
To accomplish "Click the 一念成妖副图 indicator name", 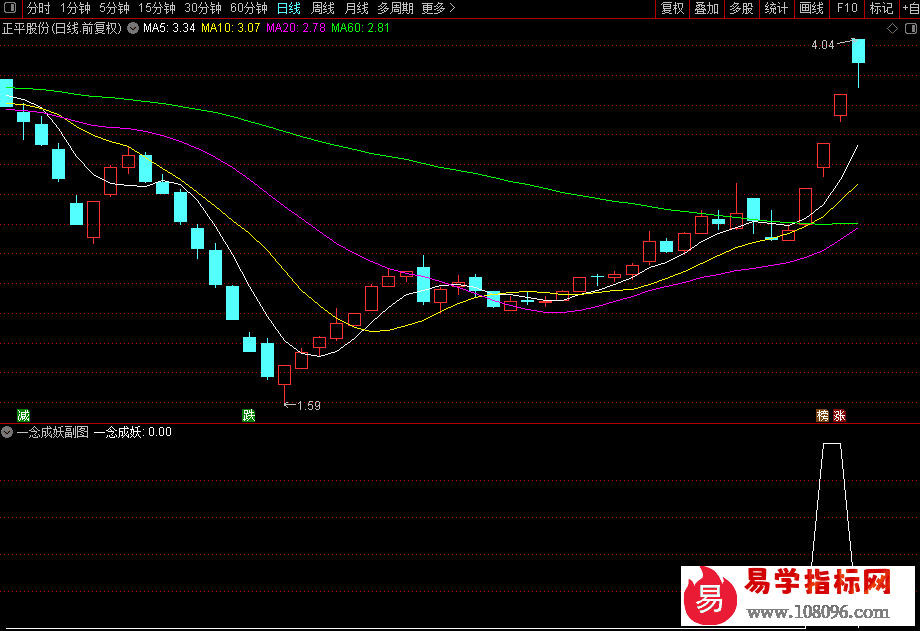I will tap(53, 432).
